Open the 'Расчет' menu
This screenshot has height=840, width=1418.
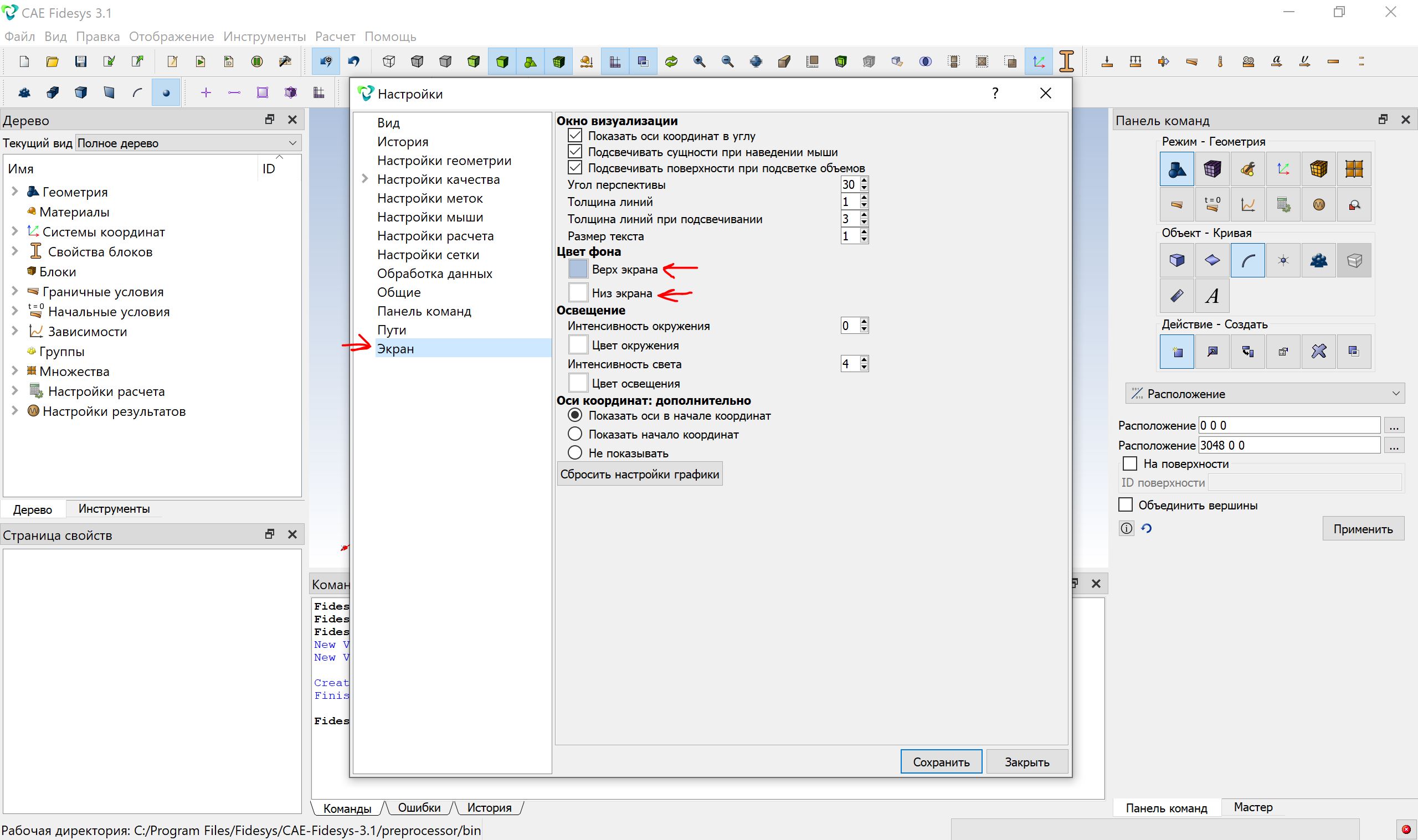point(335,36)
